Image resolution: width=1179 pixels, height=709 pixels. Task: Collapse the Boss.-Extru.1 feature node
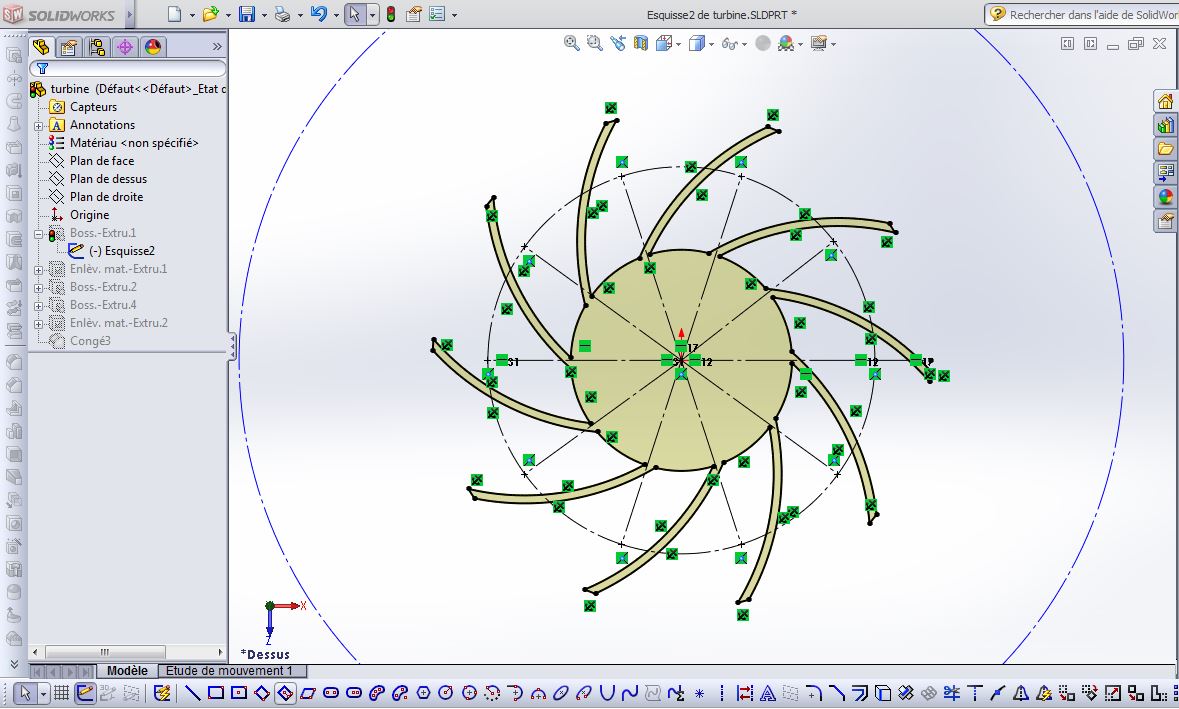pos(38,234)
